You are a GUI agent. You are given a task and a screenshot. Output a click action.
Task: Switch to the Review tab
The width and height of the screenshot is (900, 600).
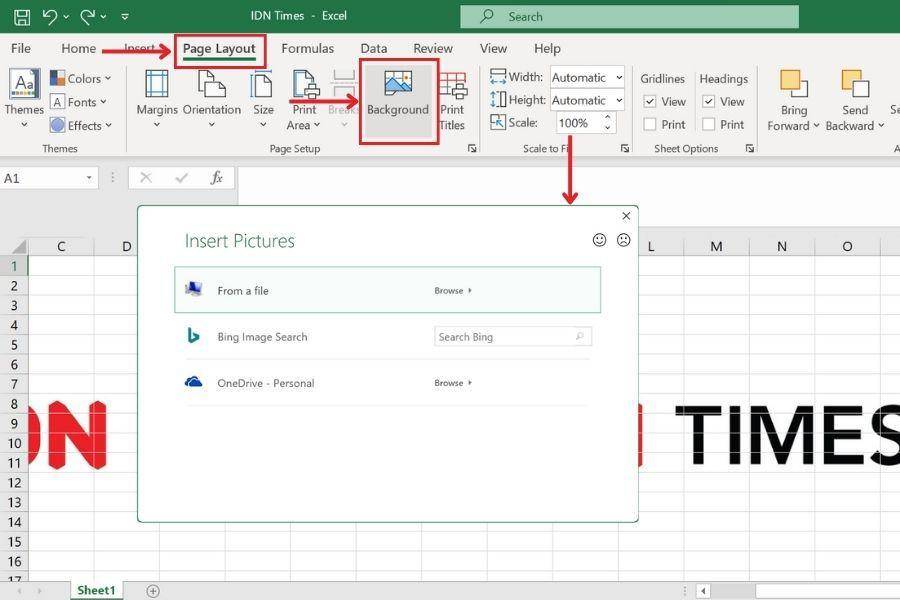(433, 49)
